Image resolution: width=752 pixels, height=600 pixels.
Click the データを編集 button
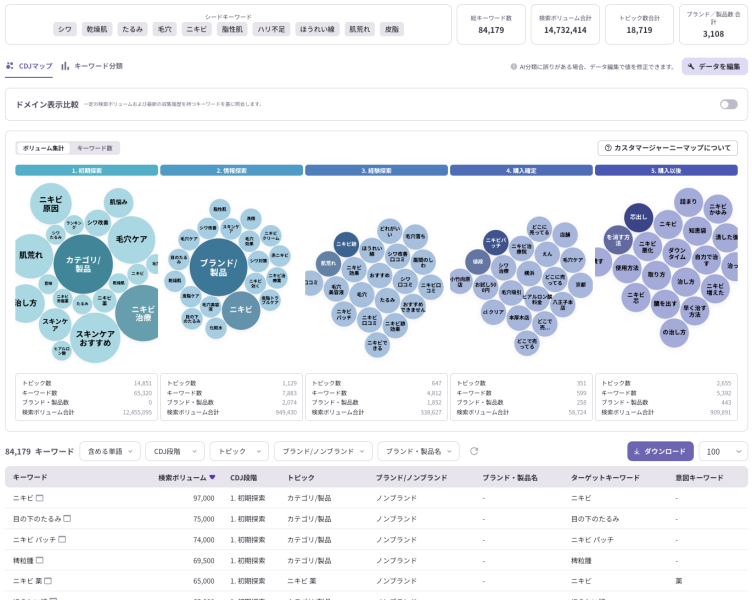(714, 67)
